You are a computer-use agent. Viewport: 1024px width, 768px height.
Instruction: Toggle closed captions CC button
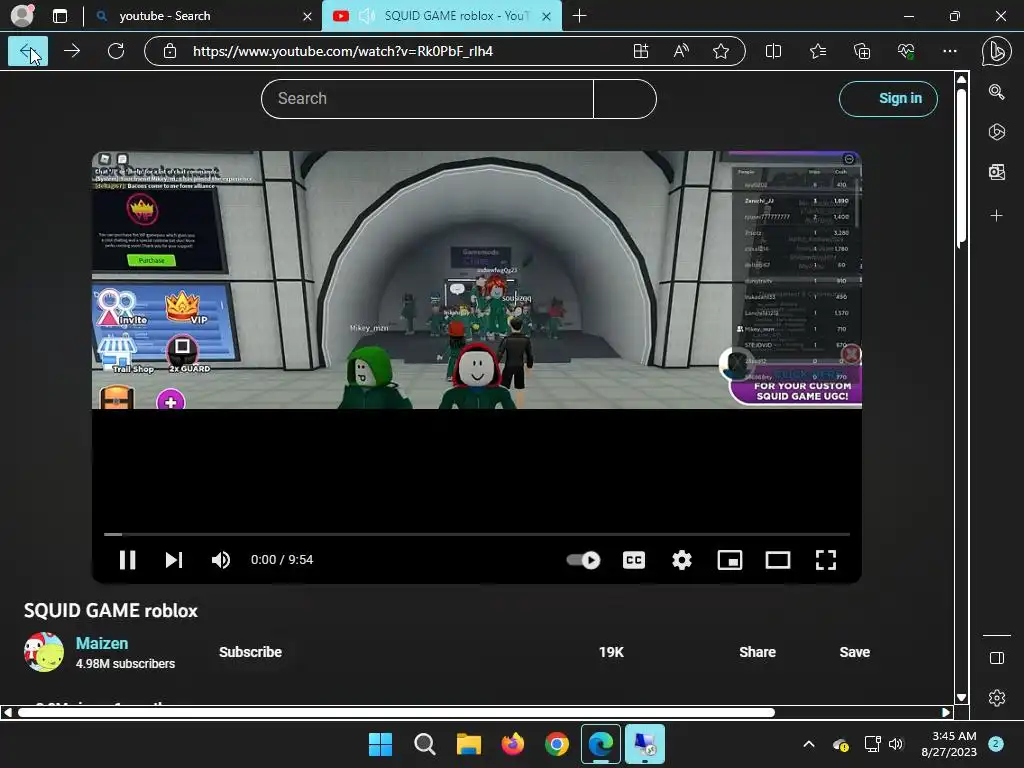click(x=633, y=560)
